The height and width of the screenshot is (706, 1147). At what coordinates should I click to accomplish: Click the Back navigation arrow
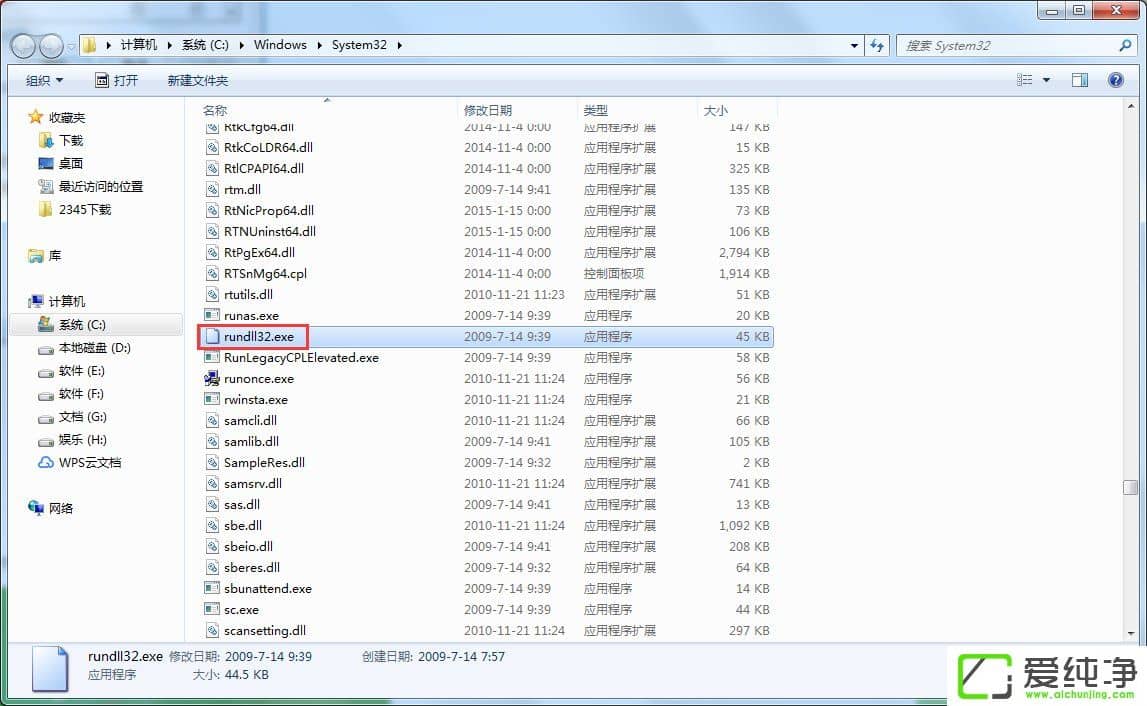[22, 45]
